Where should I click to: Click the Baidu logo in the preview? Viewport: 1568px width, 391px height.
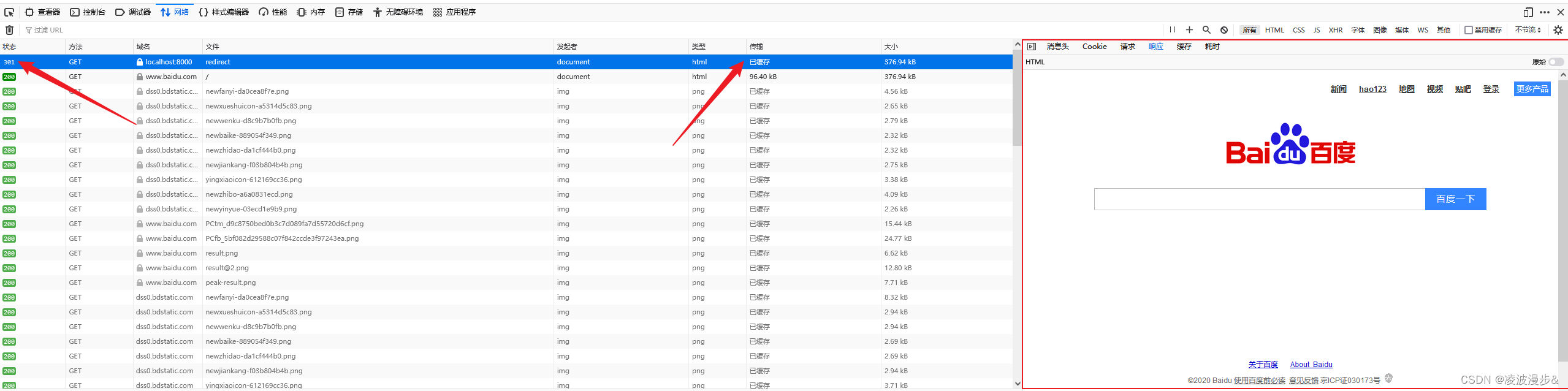click(1290, 145)
